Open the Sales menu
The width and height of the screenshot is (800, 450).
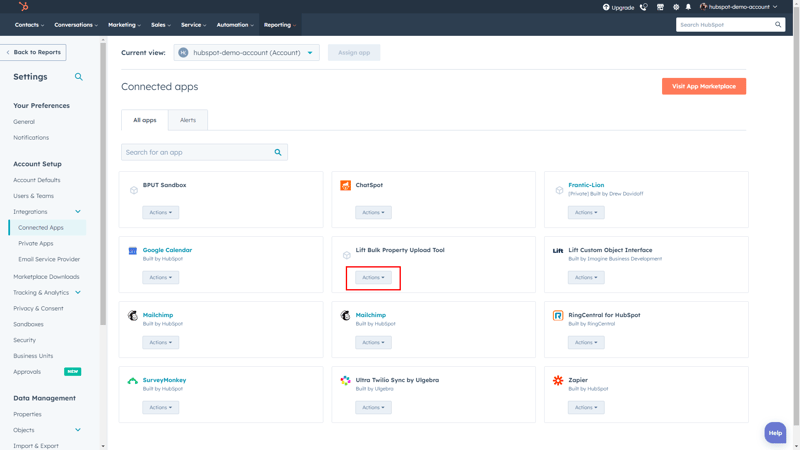[x=161, y=24]
